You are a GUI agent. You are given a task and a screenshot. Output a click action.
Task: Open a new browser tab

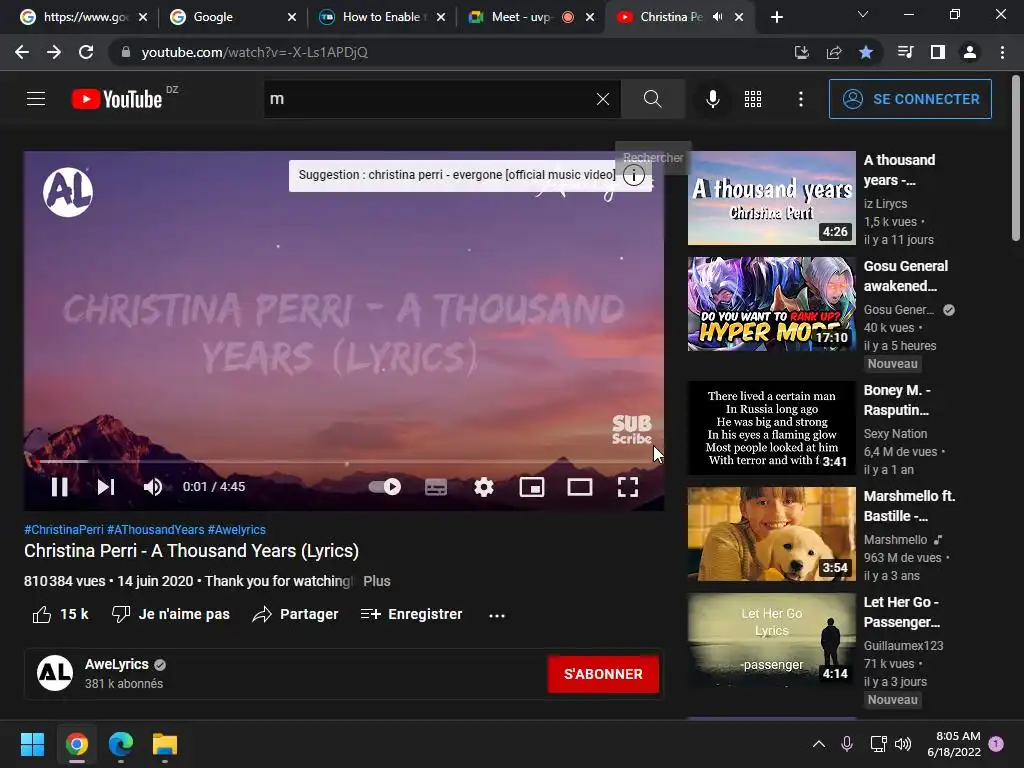pyautogui.click(x=776, y=17)
